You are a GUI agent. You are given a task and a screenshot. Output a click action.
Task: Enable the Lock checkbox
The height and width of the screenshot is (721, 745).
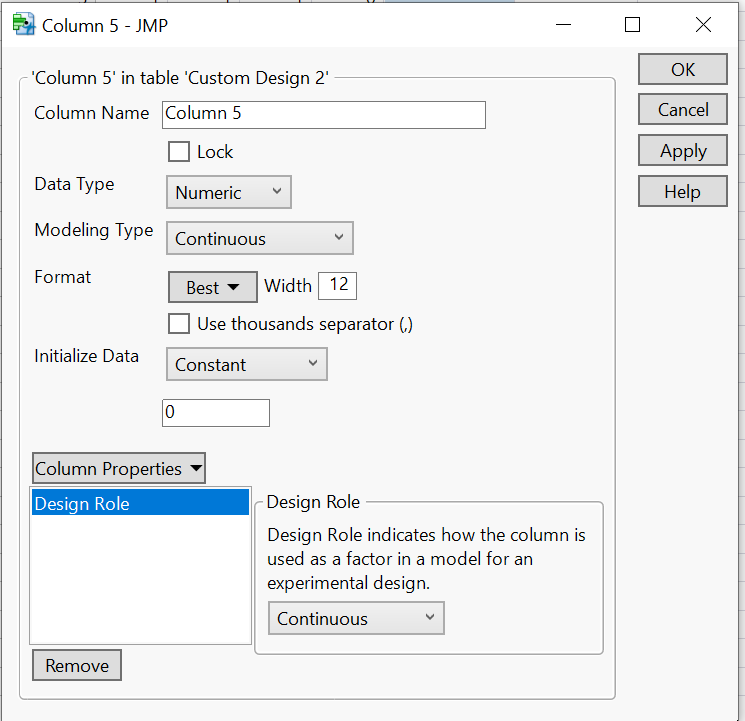pos(179,152)
